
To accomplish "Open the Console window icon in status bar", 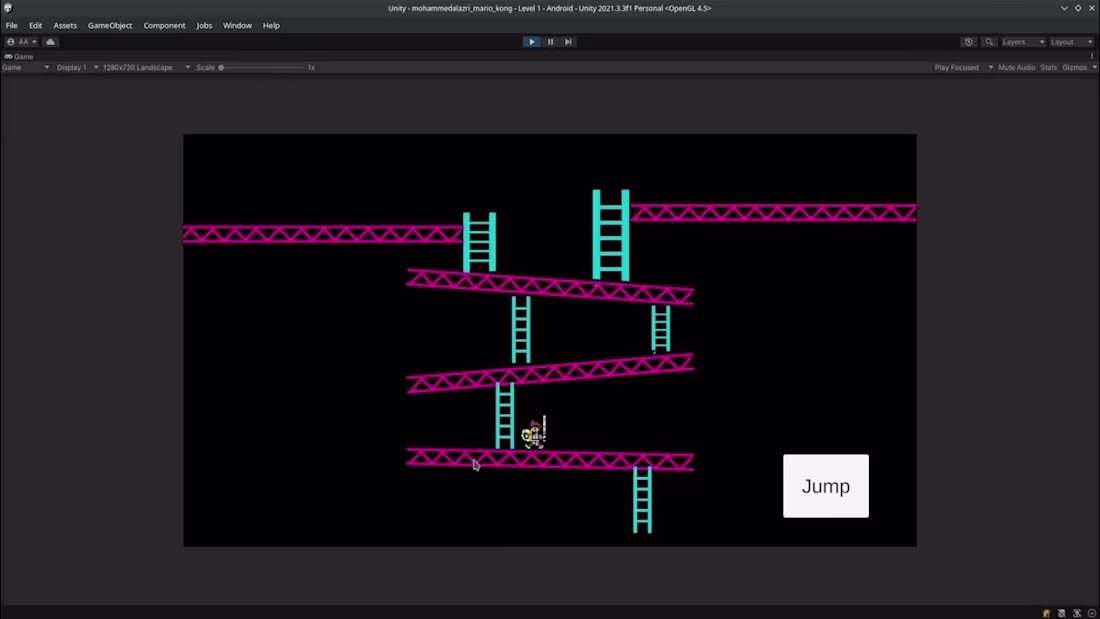I will [1062, 612].
